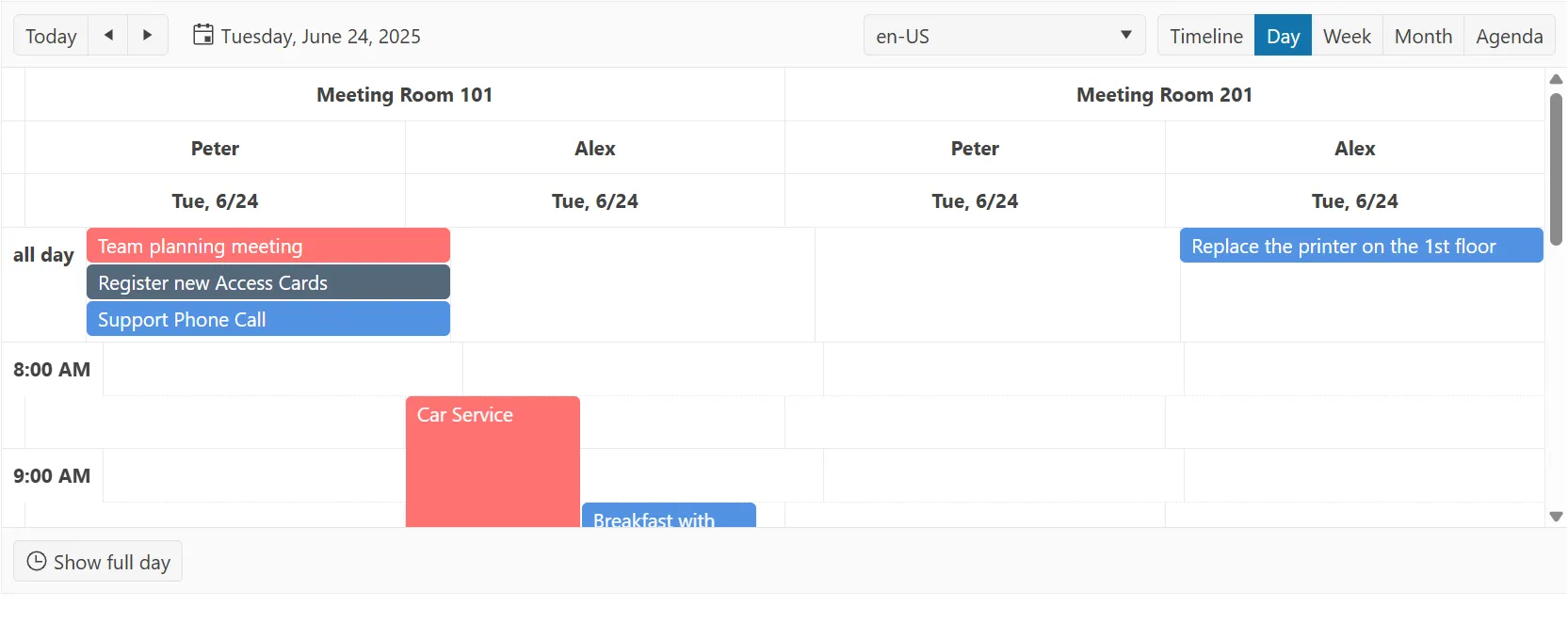Click the scrollbar up arrow
Screen dimensions: 1568x623
coord(1555,79)
